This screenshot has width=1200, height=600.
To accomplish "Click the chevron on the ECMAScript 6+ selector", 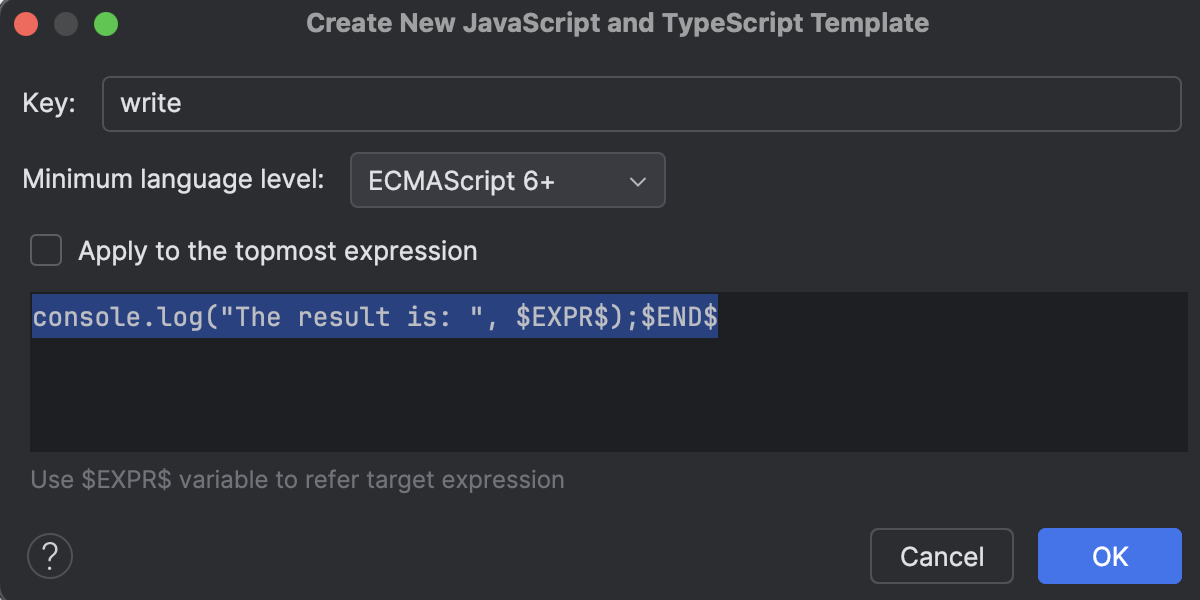I will point(640,181).
